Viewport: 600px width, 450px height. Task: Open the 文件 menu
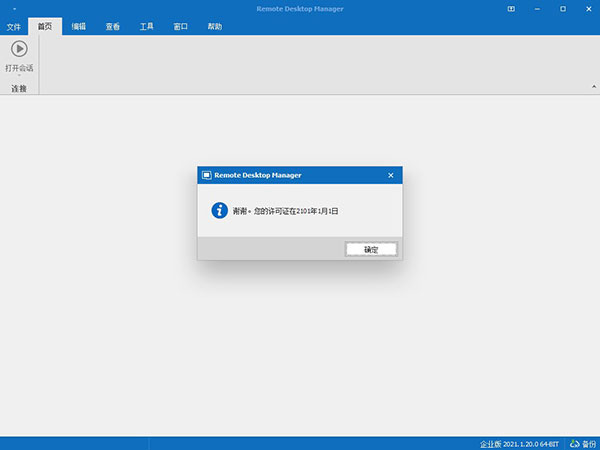[14, 26]
